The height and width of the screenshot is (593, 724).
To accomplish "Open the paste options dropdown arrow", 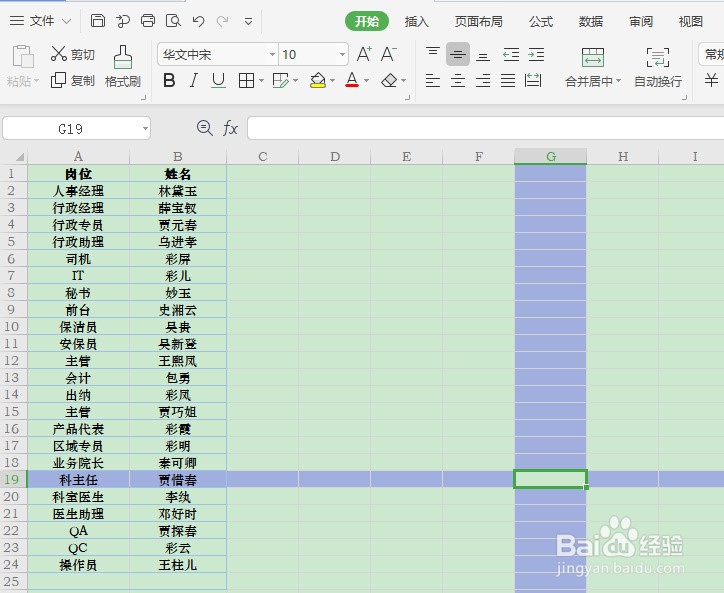I will coord(36,81).
